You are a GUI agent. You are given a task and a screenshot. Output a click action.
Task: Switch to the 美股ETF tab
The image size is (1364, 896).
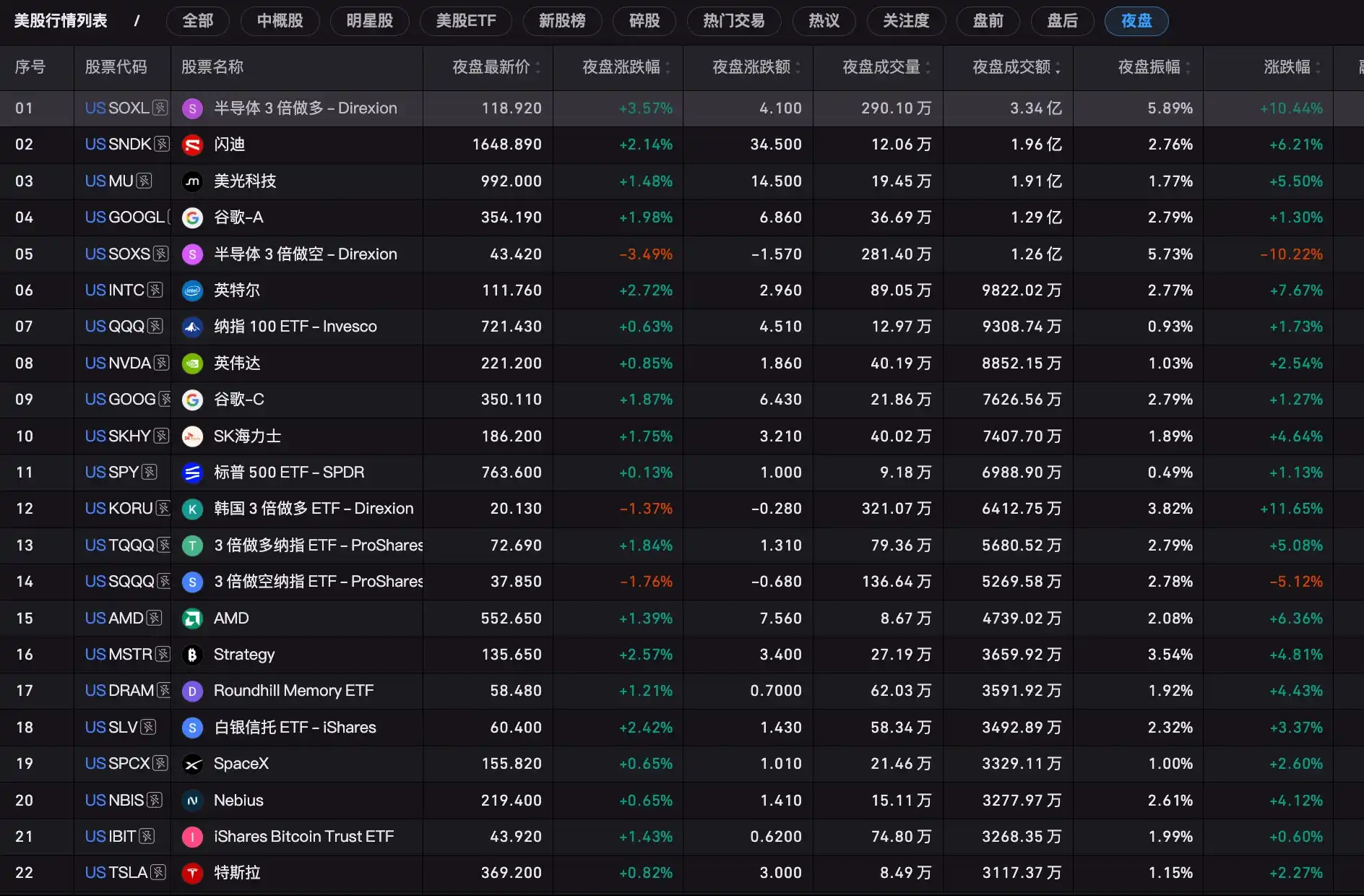pyautogui.click(x=466, y=21)
